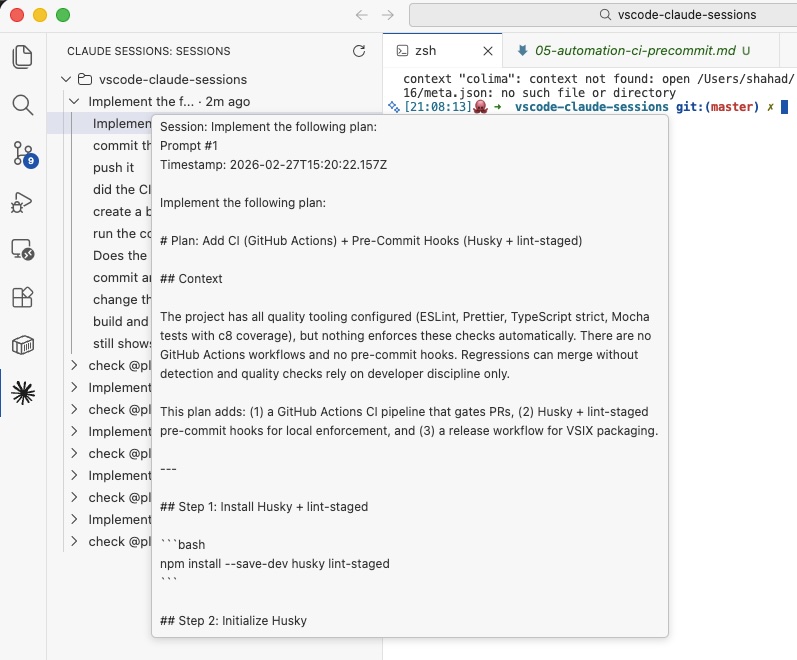This screenshot has width=797, height=660.
Task: Click '## Step 1: Install Husky + lint-staged'
Action: (x=264, y=506)
